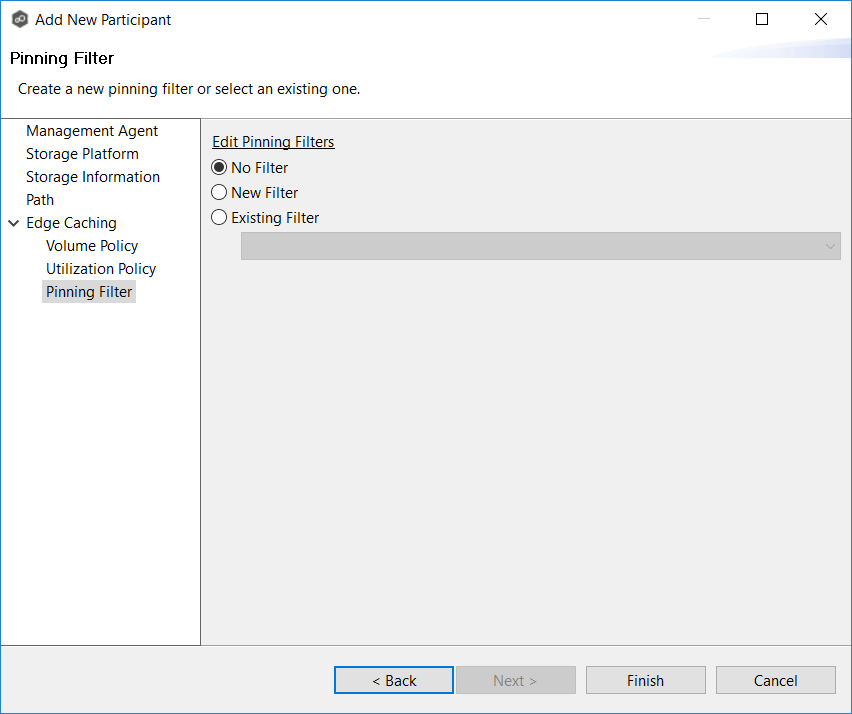Viewport: 852px width, 714px height.
Task: Click the app icon in title bar
Action: coord(19,19)
